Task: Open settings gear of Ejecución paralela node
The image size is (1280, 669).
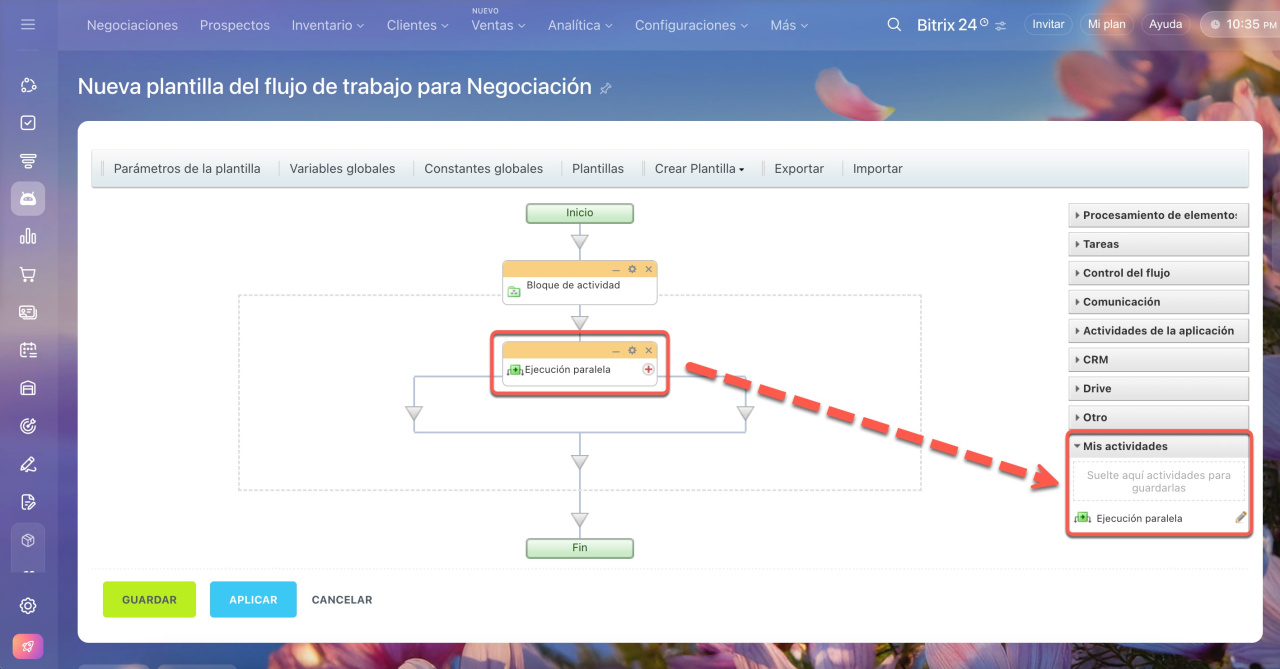Action: (632, 351)
